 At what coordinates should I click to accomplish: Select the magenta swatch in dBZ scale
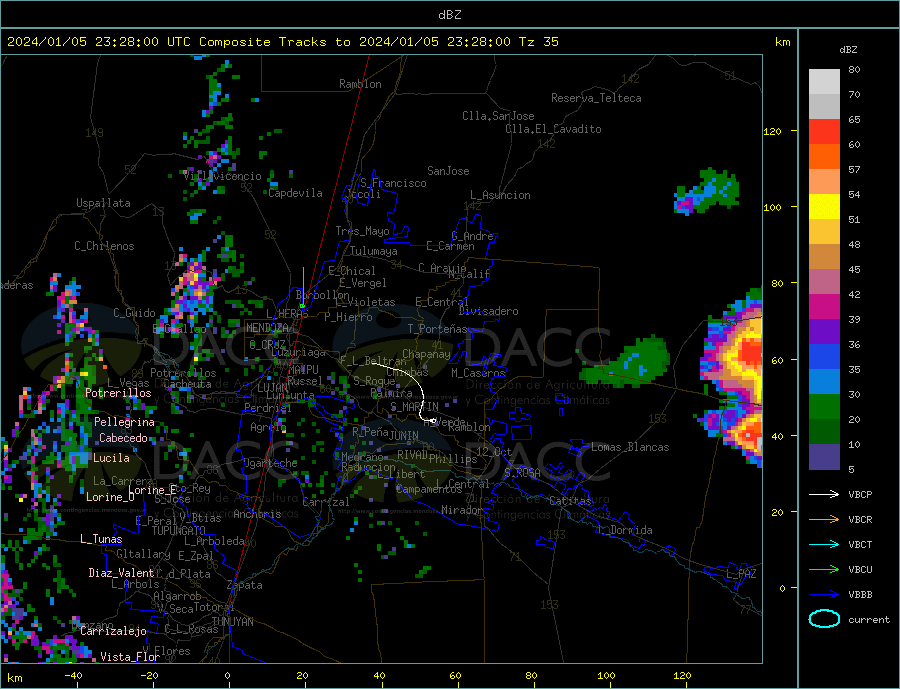tap(824, 307)
